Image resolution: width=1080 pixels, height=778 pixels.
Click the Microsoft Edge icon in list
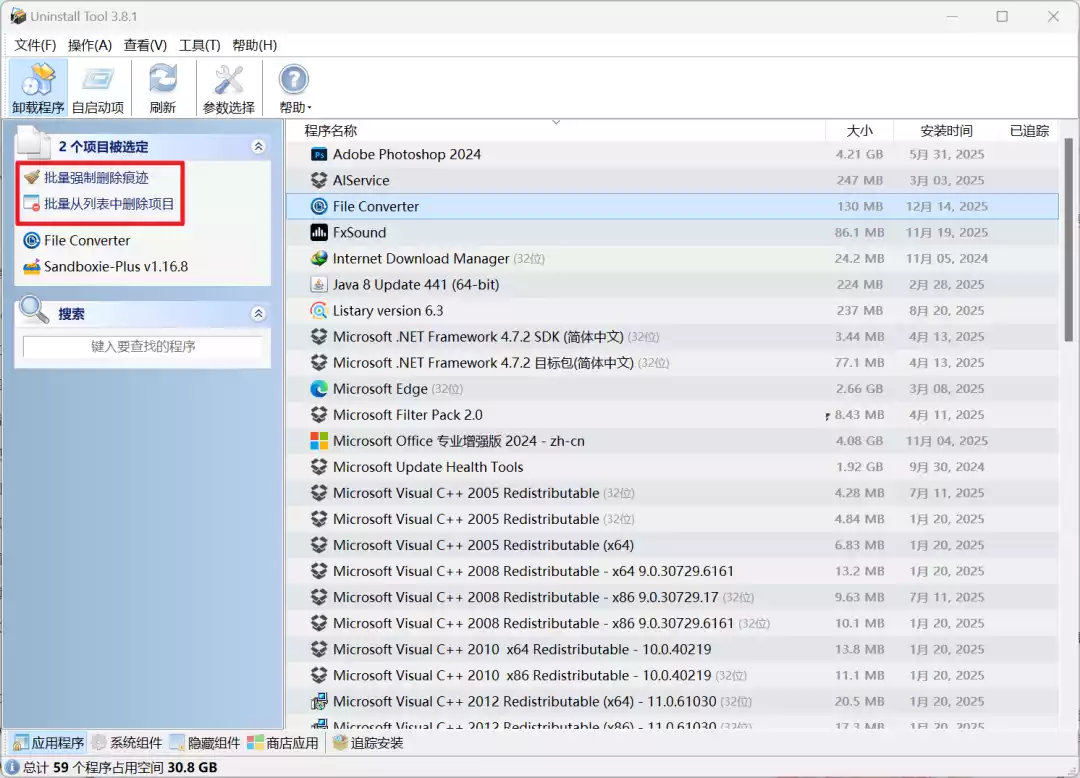click(x=319, y=388)
